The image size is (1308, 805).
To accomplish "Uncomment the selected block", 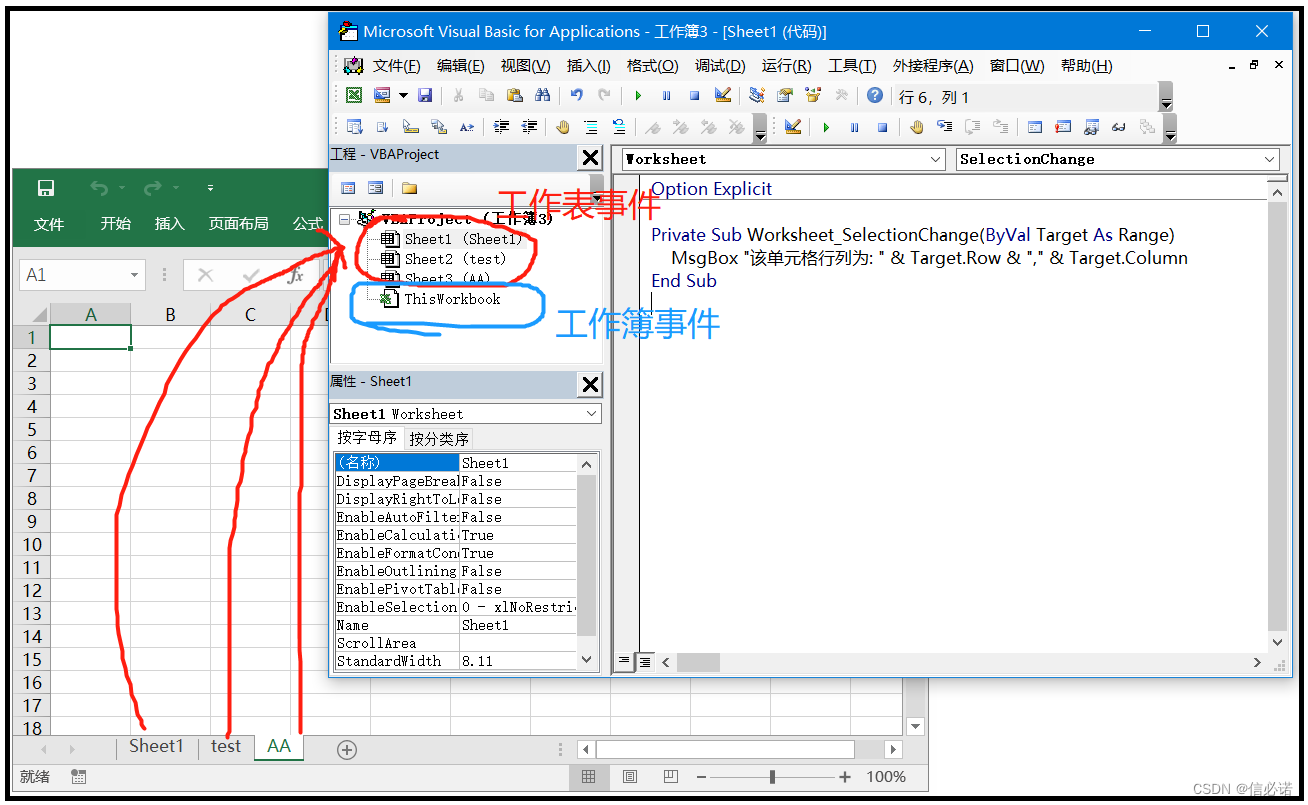I will 619,127.
